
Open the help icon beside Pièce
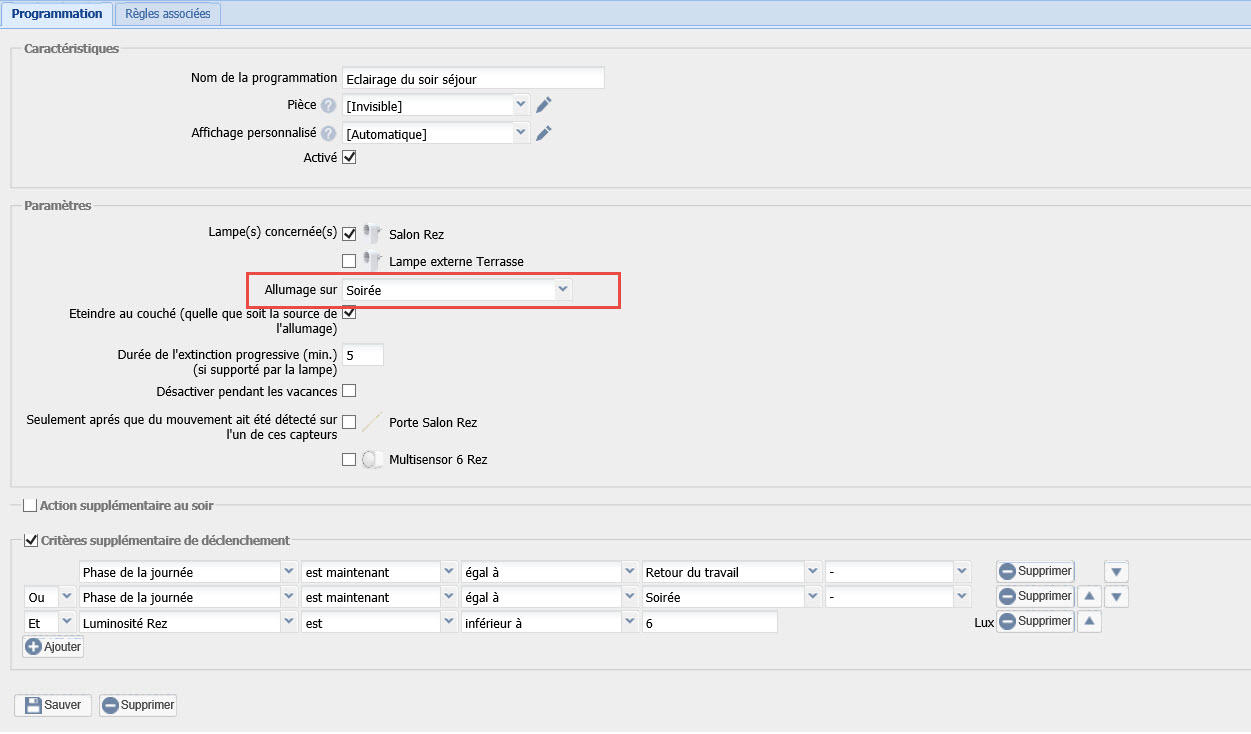coord(328,105)
